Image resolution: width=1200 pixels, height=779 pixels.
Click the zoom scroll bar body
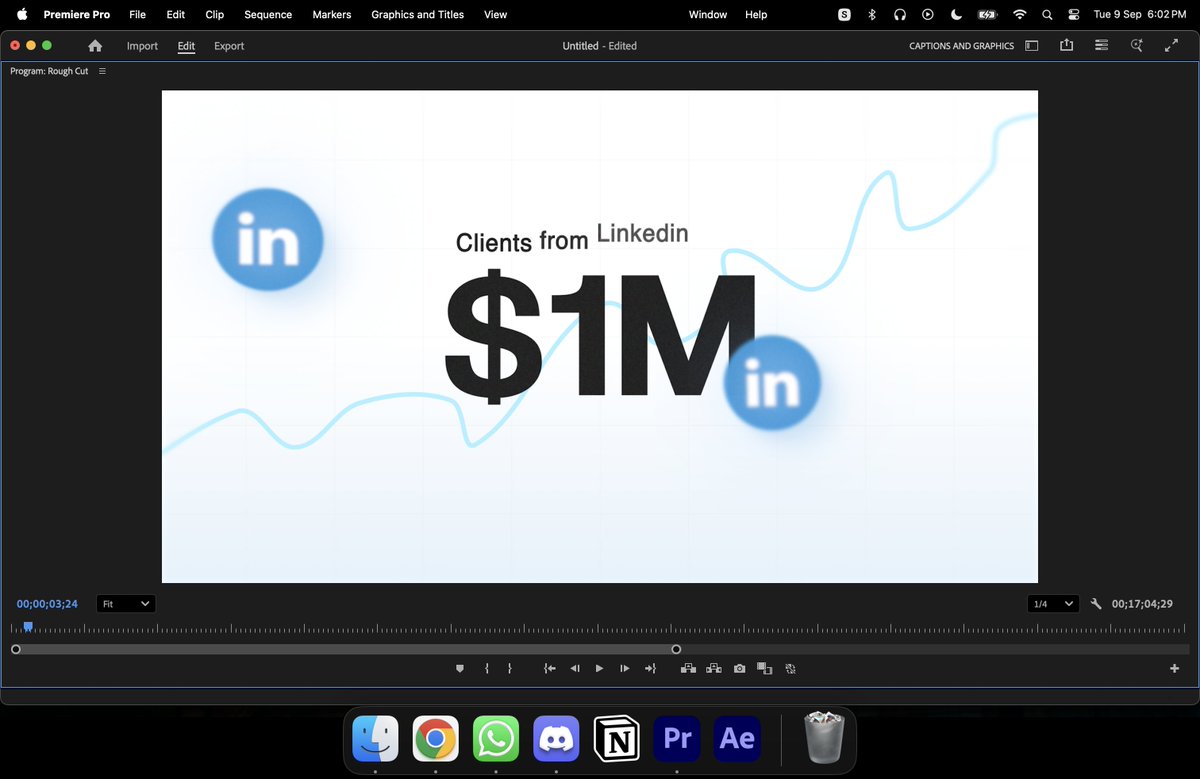pos(346,649)
